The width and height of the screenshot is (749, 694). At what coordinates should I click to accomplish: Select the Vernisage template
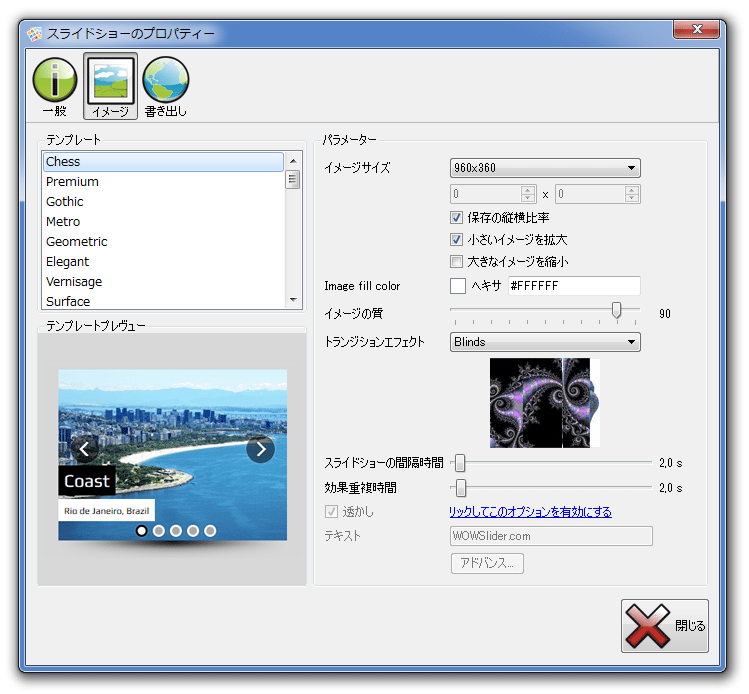coord(163,282)
